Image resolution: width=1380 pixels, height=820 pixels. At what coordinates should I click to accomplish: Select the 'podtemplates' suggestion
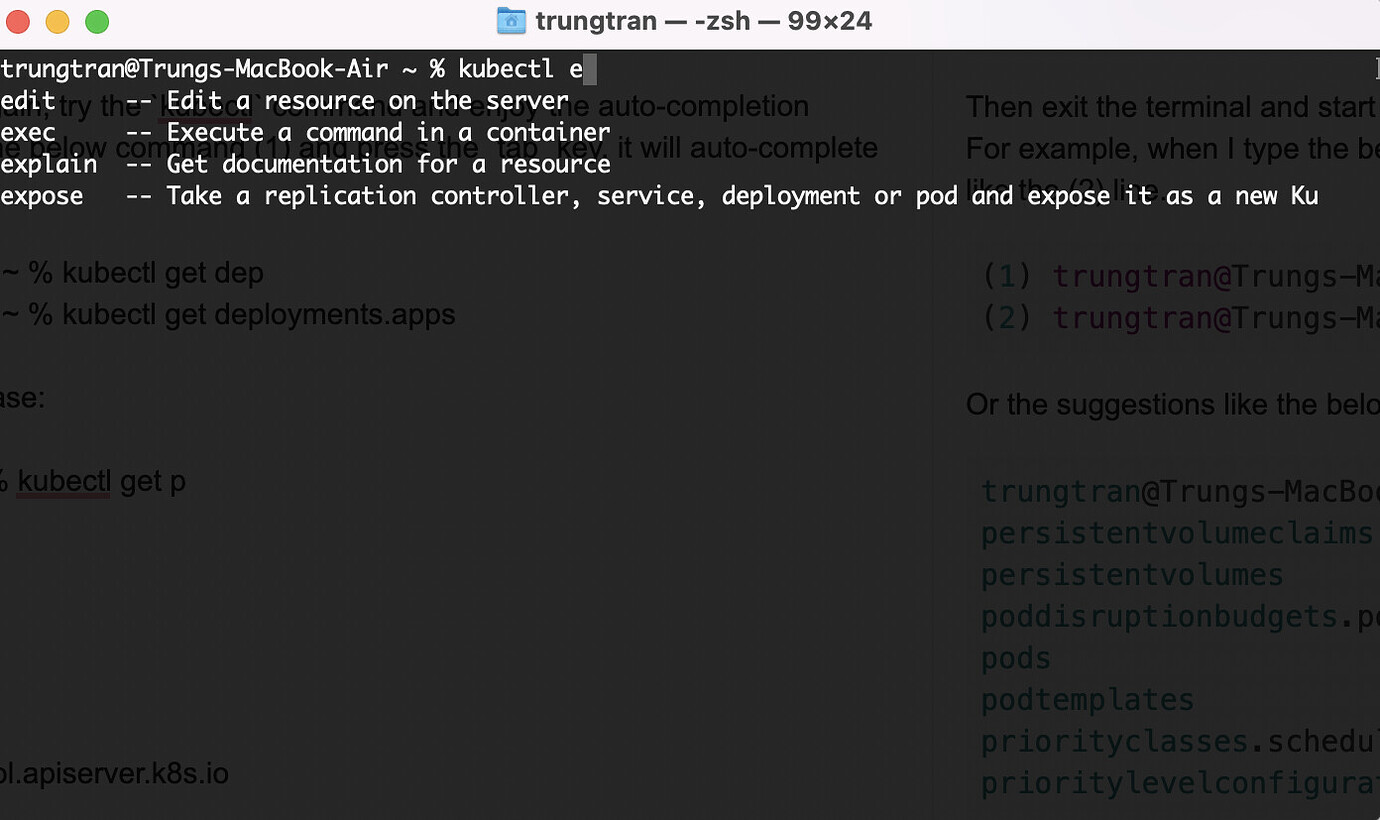1086,699
